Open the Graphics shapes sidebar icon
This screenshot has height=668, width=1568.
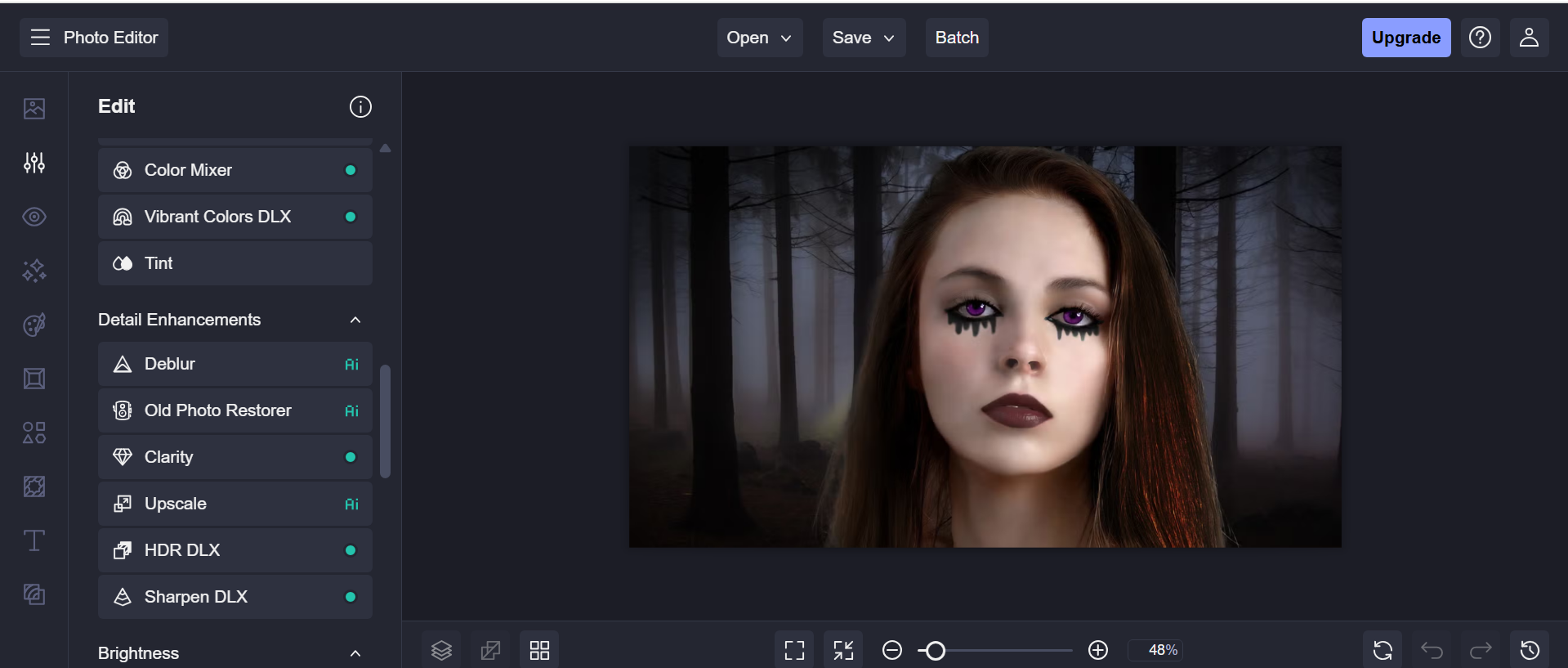(34, 433)
